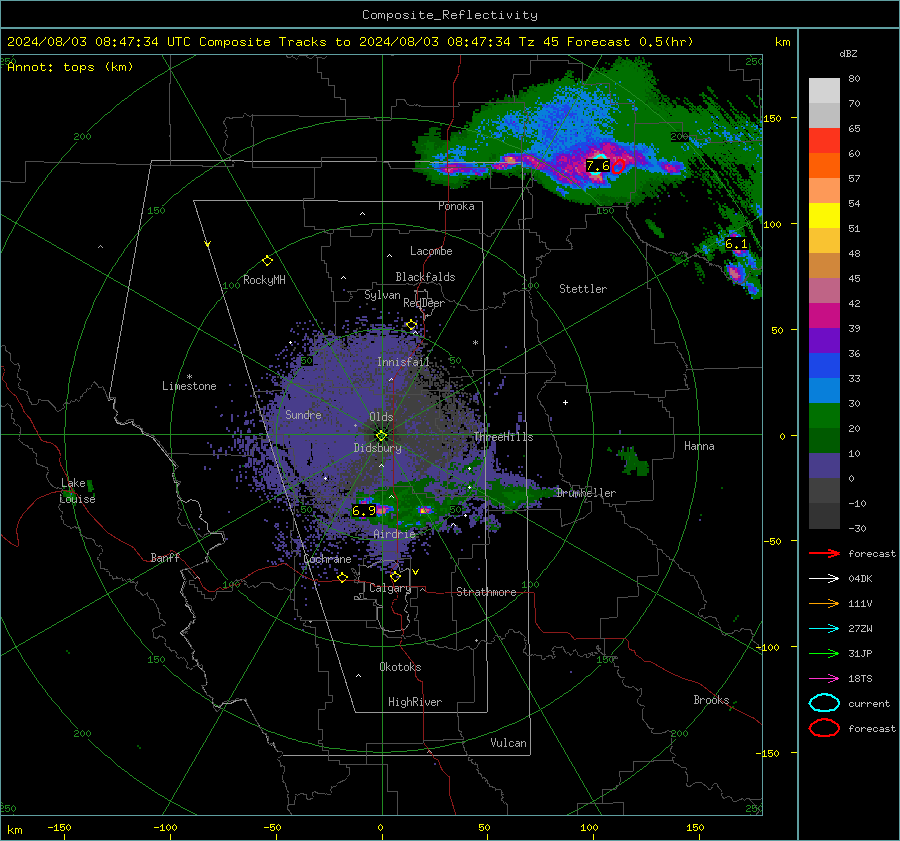The width and height of the screenshot is (900, 841).
Task: Click the Hanna town label
Action: [699, 446]
